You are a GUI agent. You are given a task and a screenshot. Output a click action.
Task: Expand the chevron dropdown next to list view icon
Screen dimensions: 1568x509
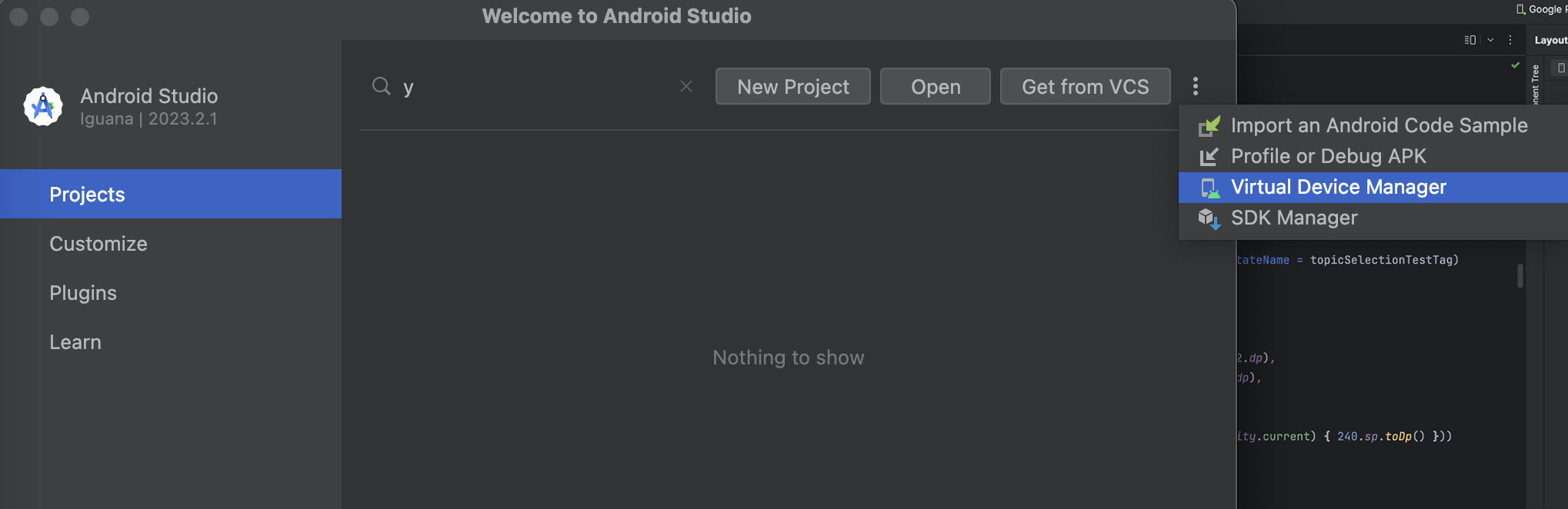[1490, 39]
